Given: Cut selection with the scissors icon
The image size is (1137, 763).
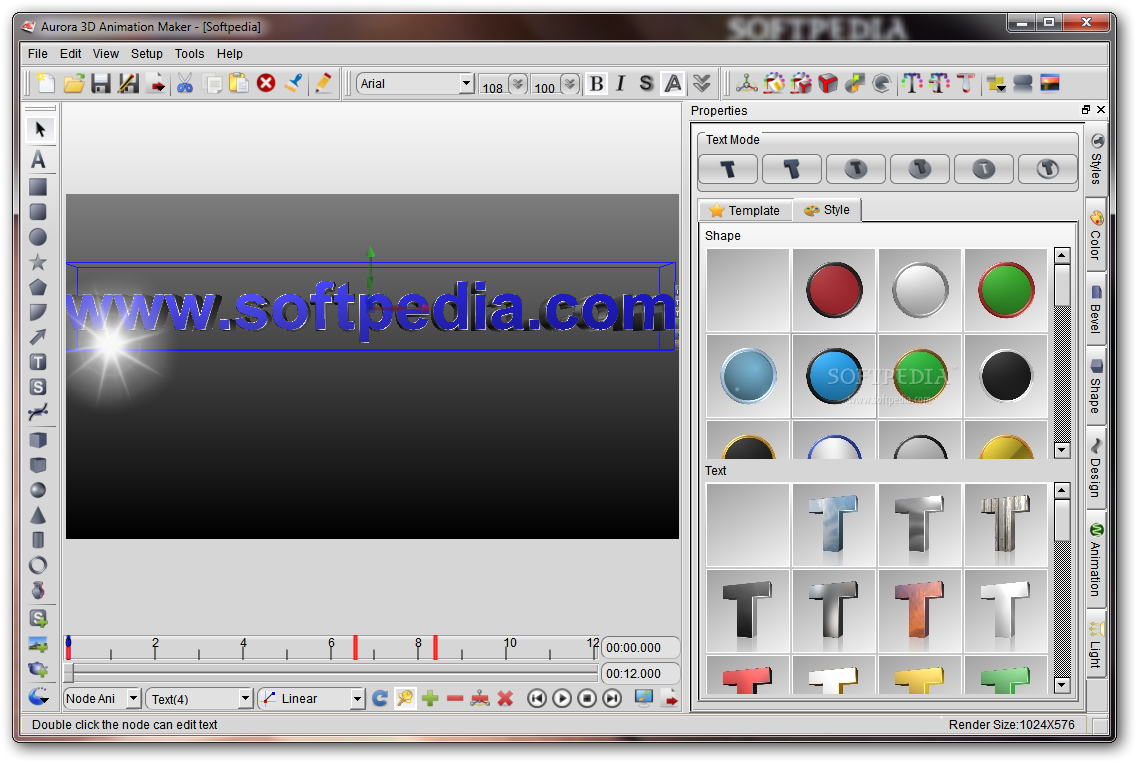Looking at the screenshot, I should tap(185, 83).
